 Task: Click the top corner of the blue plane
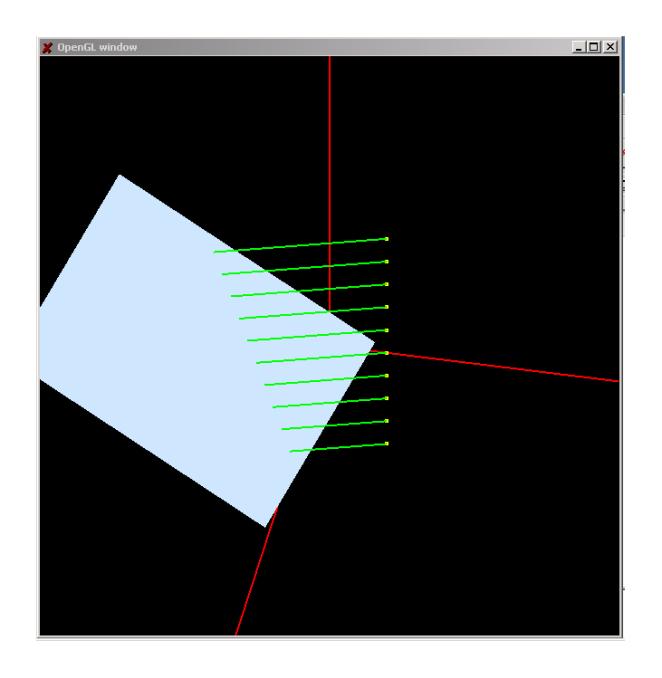[x=121, y=177]
